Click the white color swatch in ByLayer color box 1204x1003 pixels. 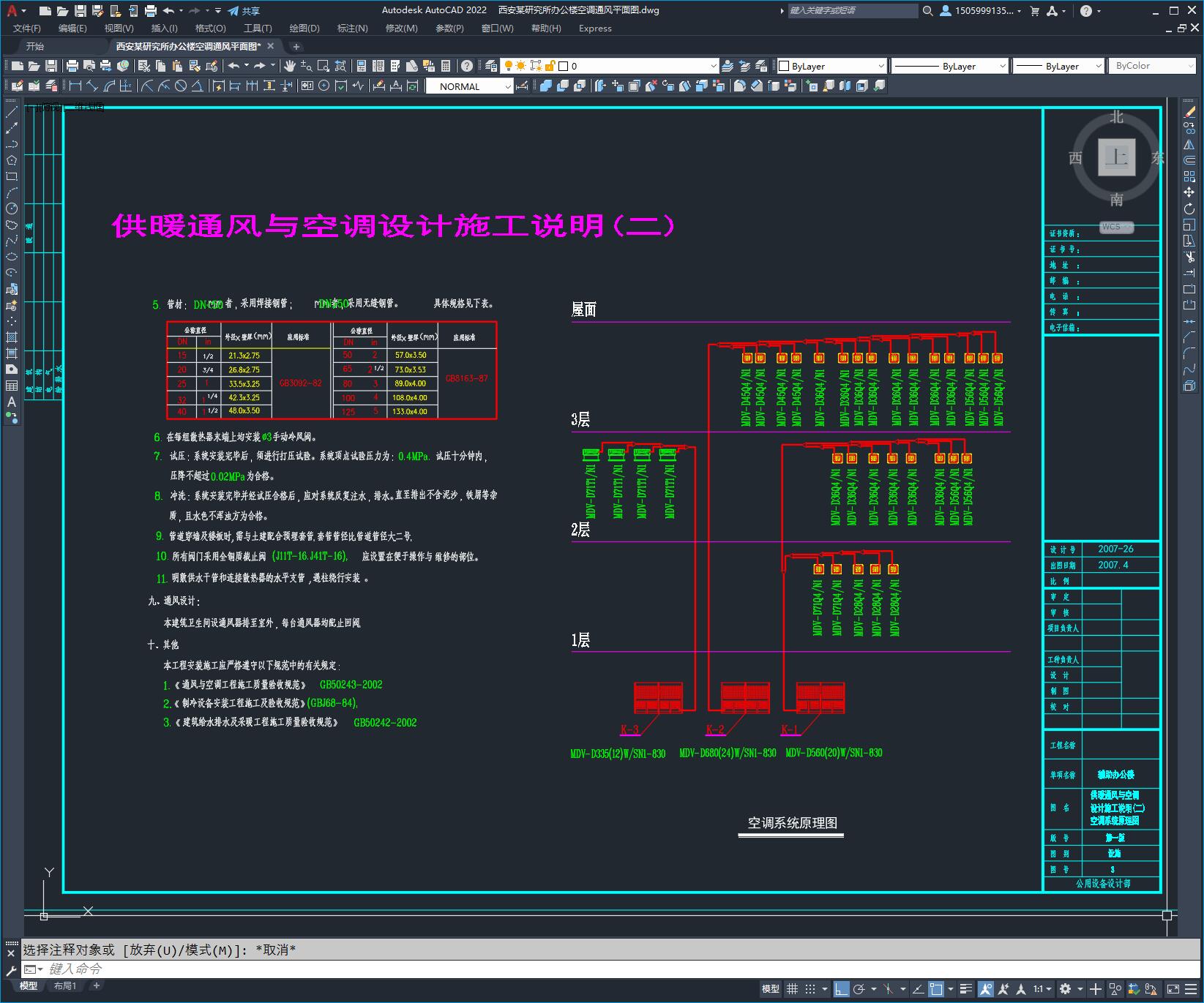point(785,66)
